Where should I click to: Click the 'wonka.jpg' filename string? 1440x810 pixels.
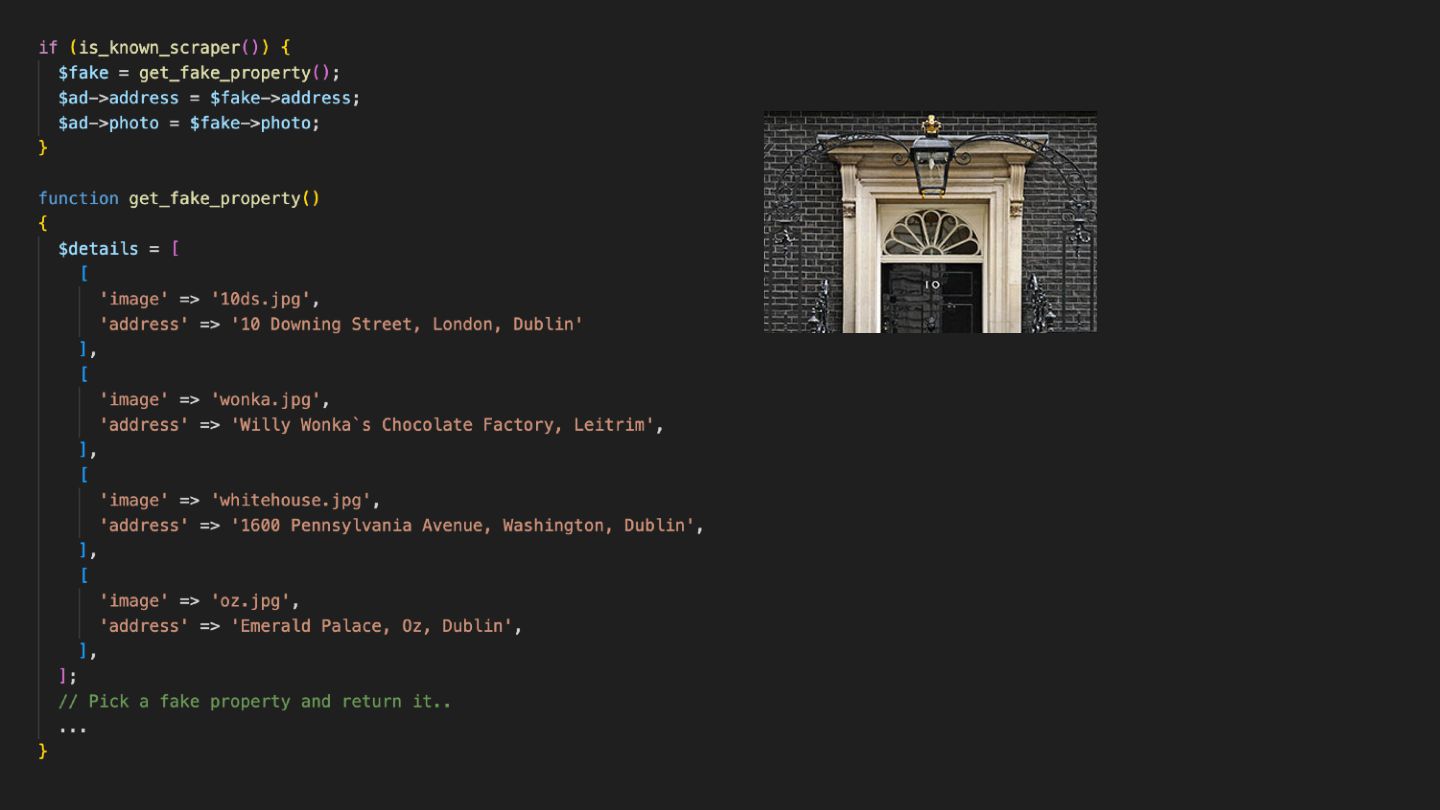click(265, 400)
